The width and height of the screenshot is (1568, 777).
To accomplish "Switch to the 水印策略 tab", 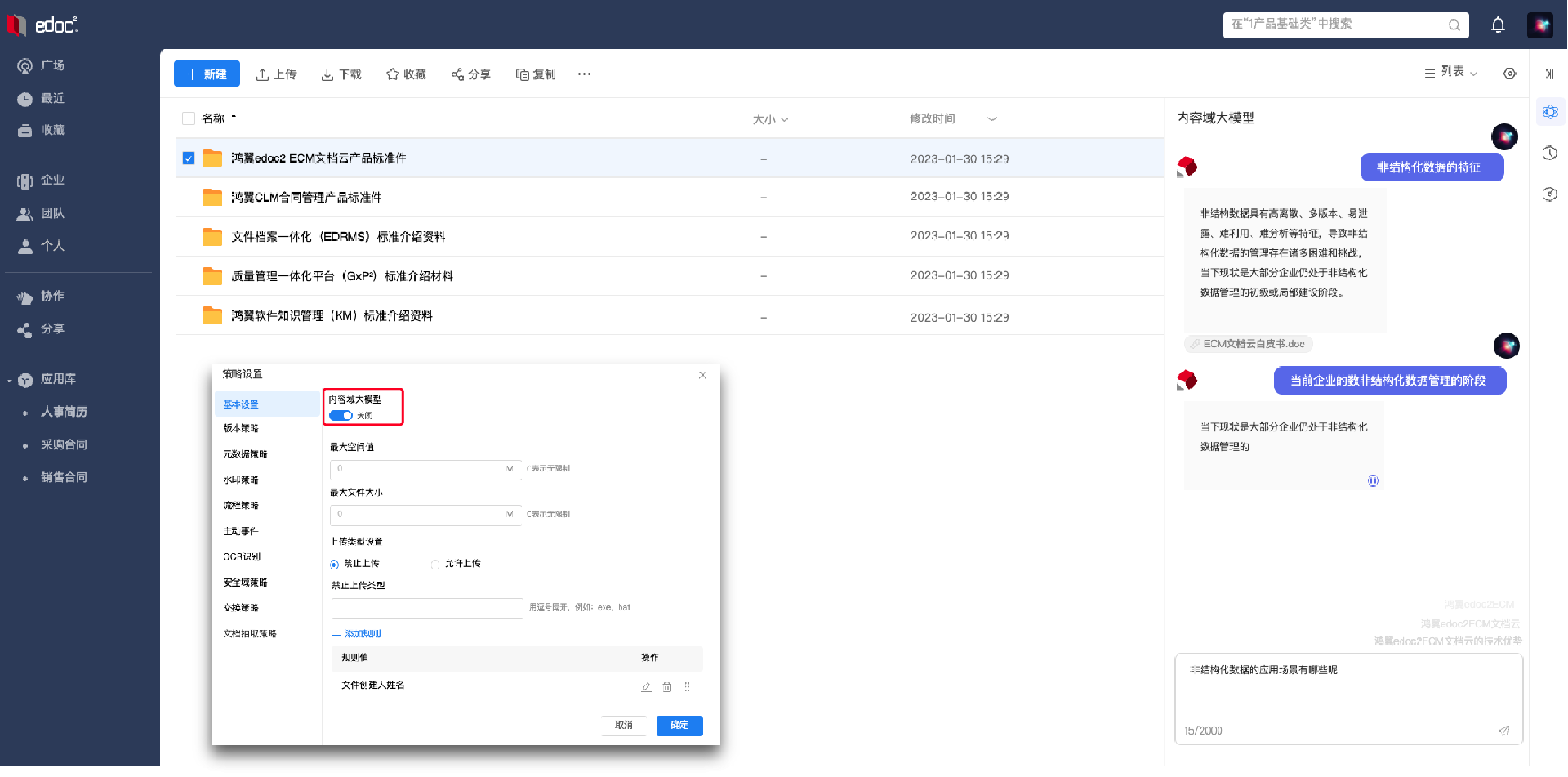I will point(241,480).
